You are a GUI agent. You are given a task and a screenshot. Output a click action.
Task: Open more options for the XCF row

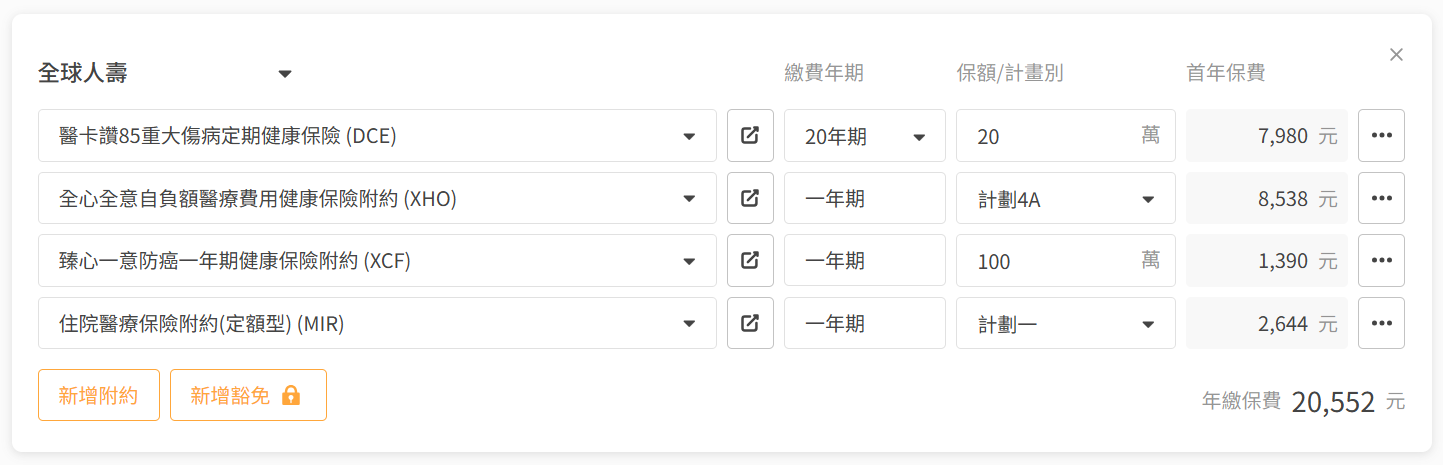(x=1381, y=260)
